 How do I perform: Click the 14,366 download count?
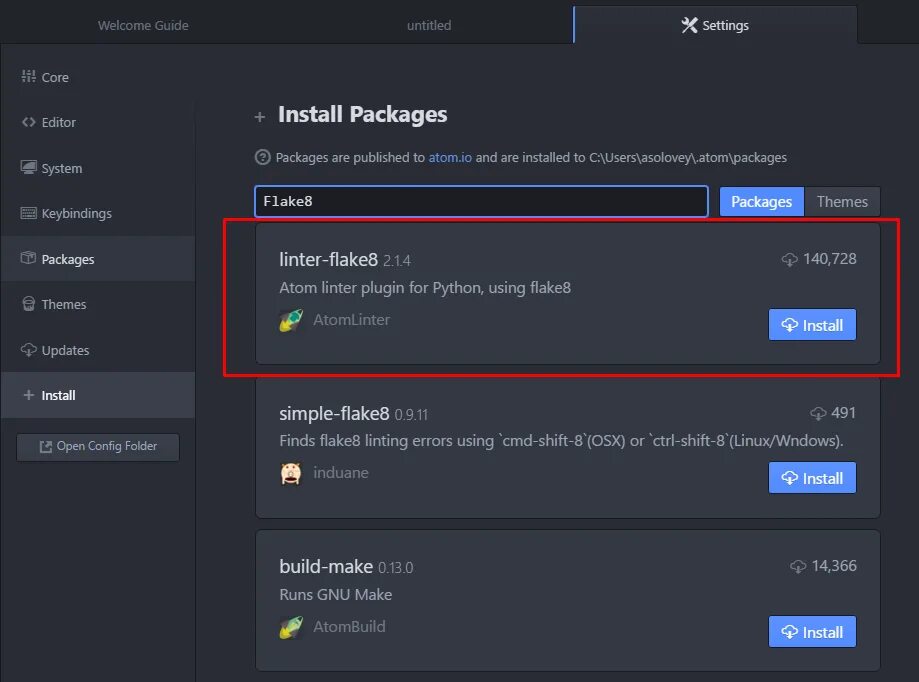pos(834,565)
